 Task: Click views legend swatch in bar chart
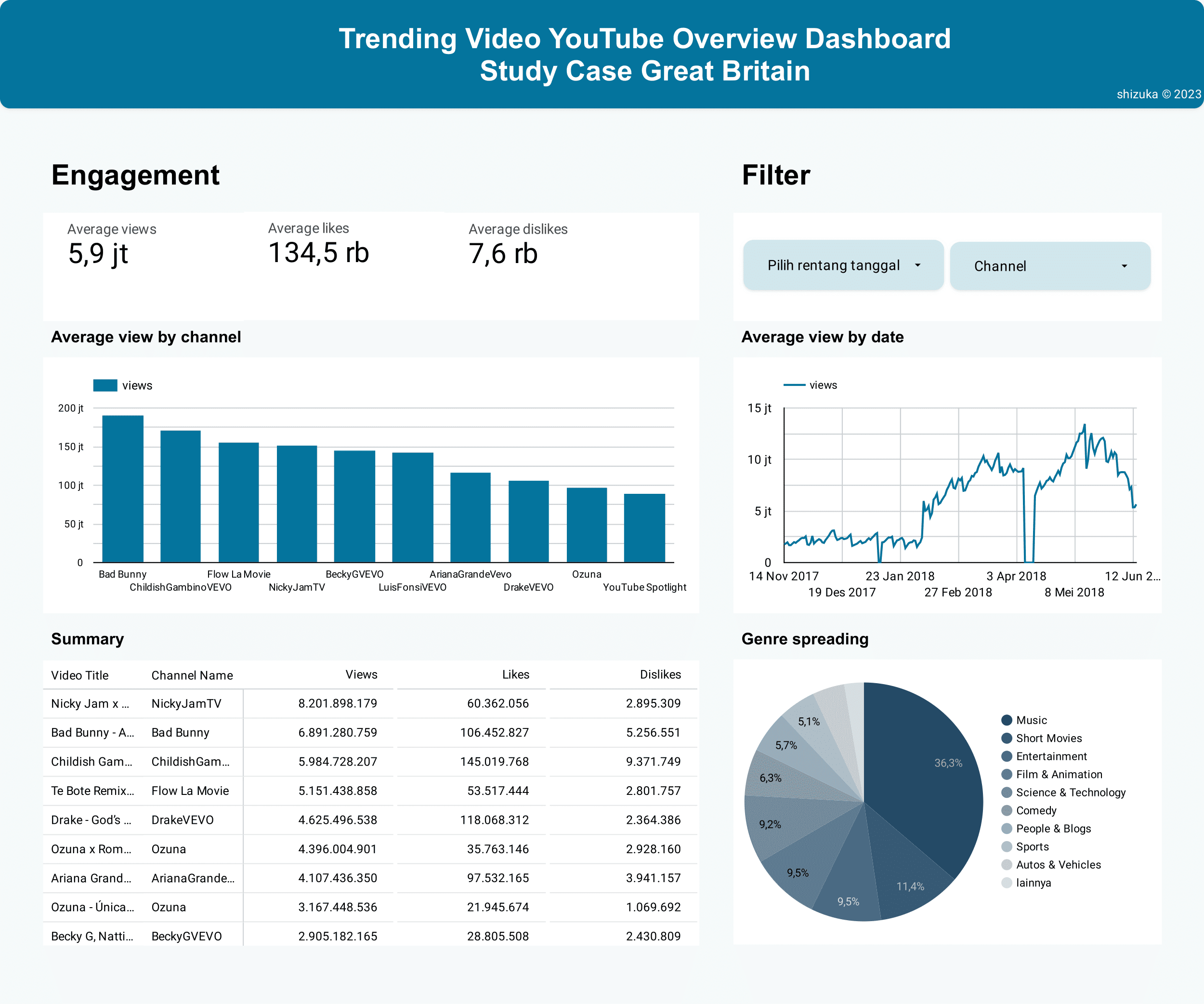point(105,385)
